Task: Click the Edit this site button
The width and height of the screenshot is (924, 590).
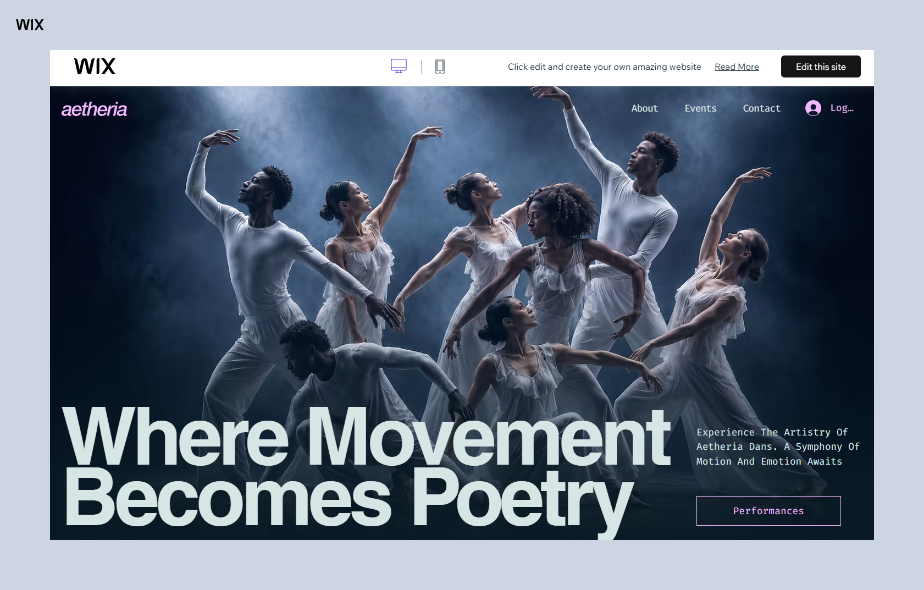Action: pyautogui.click(x=820, y=67)
